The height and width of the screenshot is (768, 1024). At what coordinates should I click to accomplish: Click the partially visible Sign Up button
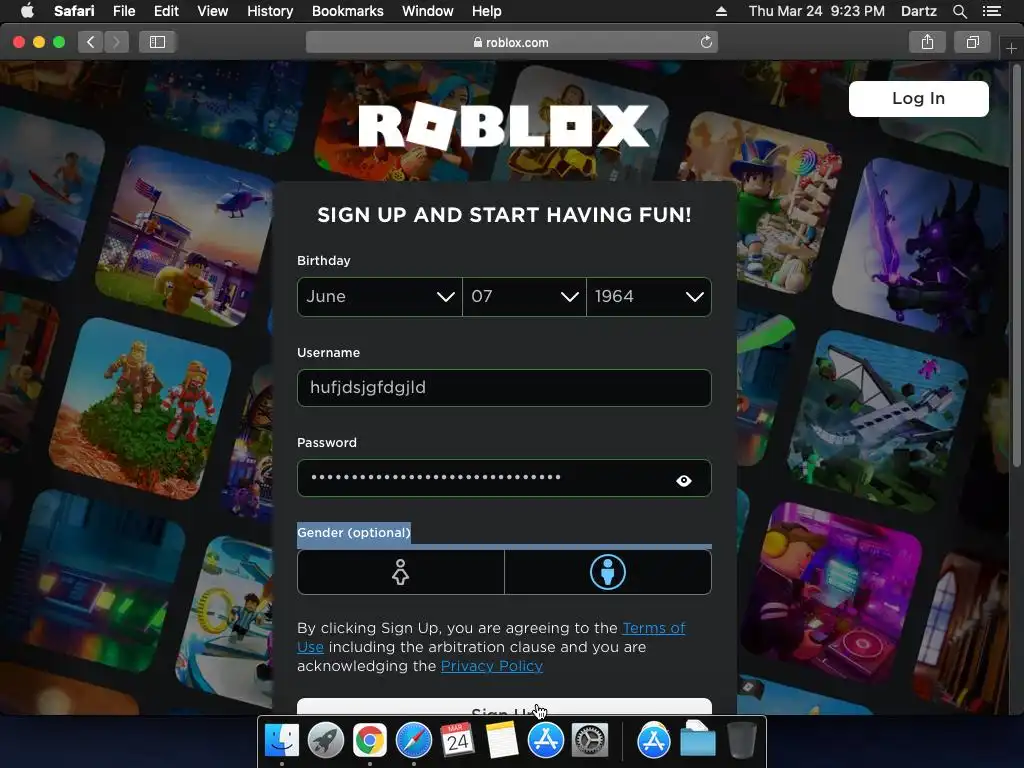504,707
